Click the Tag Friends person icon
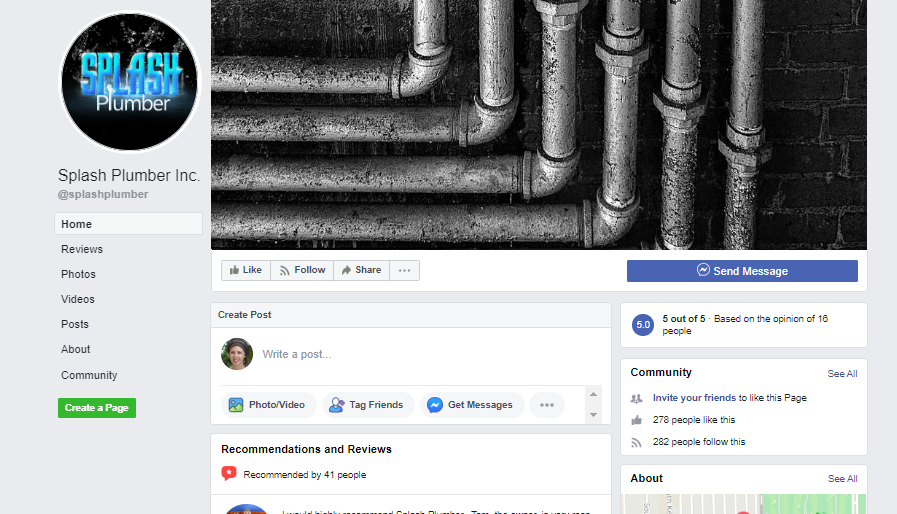 [x=337, y=405]
